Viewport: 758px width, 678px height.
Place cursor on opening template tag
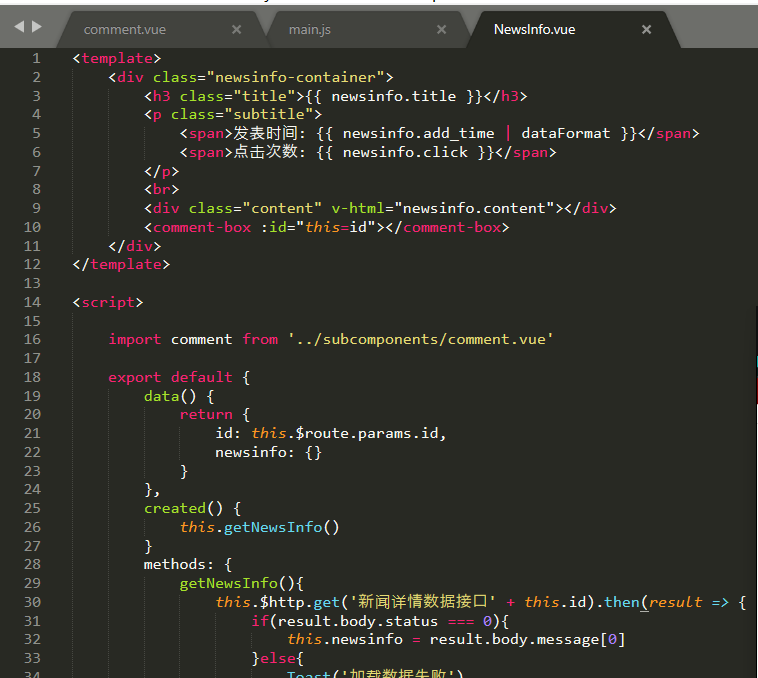click(x=117, y=58)
